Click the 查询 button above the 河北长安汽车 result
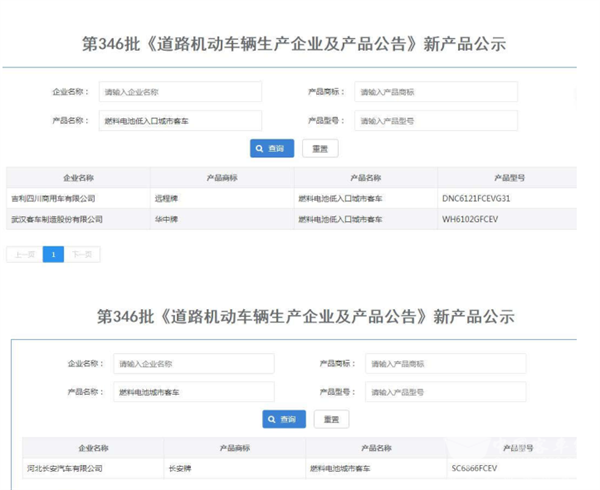This screenshot has height=490, width=600. point(284,419)
